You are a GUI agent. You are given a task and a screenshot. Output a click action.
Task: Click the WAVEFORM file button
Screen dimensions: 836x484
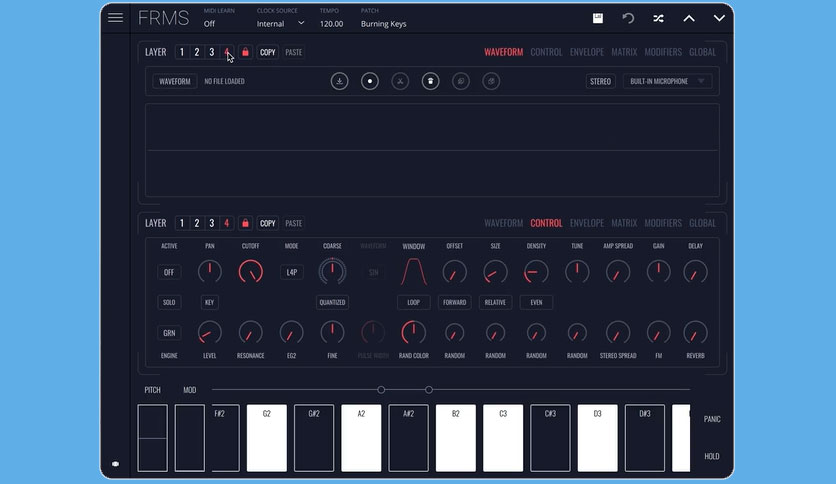tap(175, 81)
